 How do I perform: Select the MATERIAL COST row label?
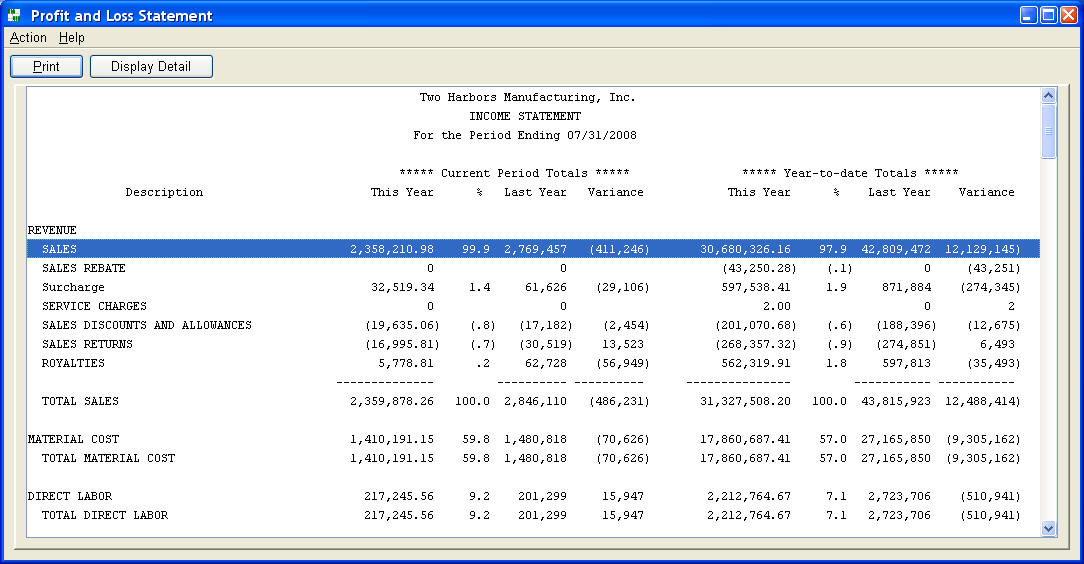(x=73, y=439)
